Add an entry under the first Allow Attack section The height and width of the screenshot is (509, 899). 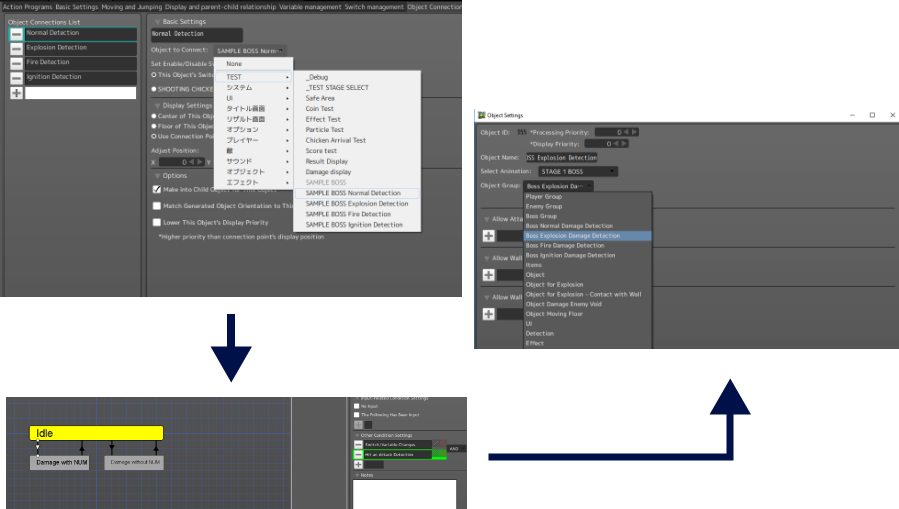pos(489,236)
